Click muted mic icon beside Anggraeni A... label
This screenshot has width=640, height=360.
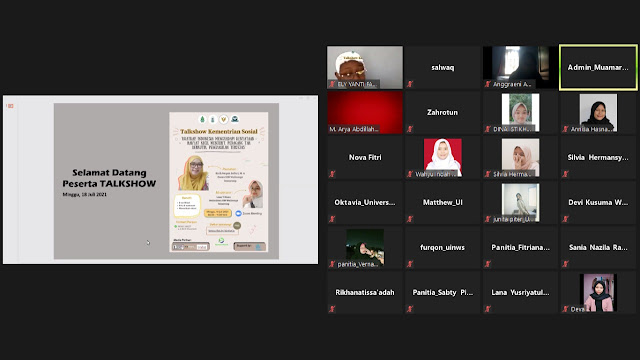[x=488, y=84]
